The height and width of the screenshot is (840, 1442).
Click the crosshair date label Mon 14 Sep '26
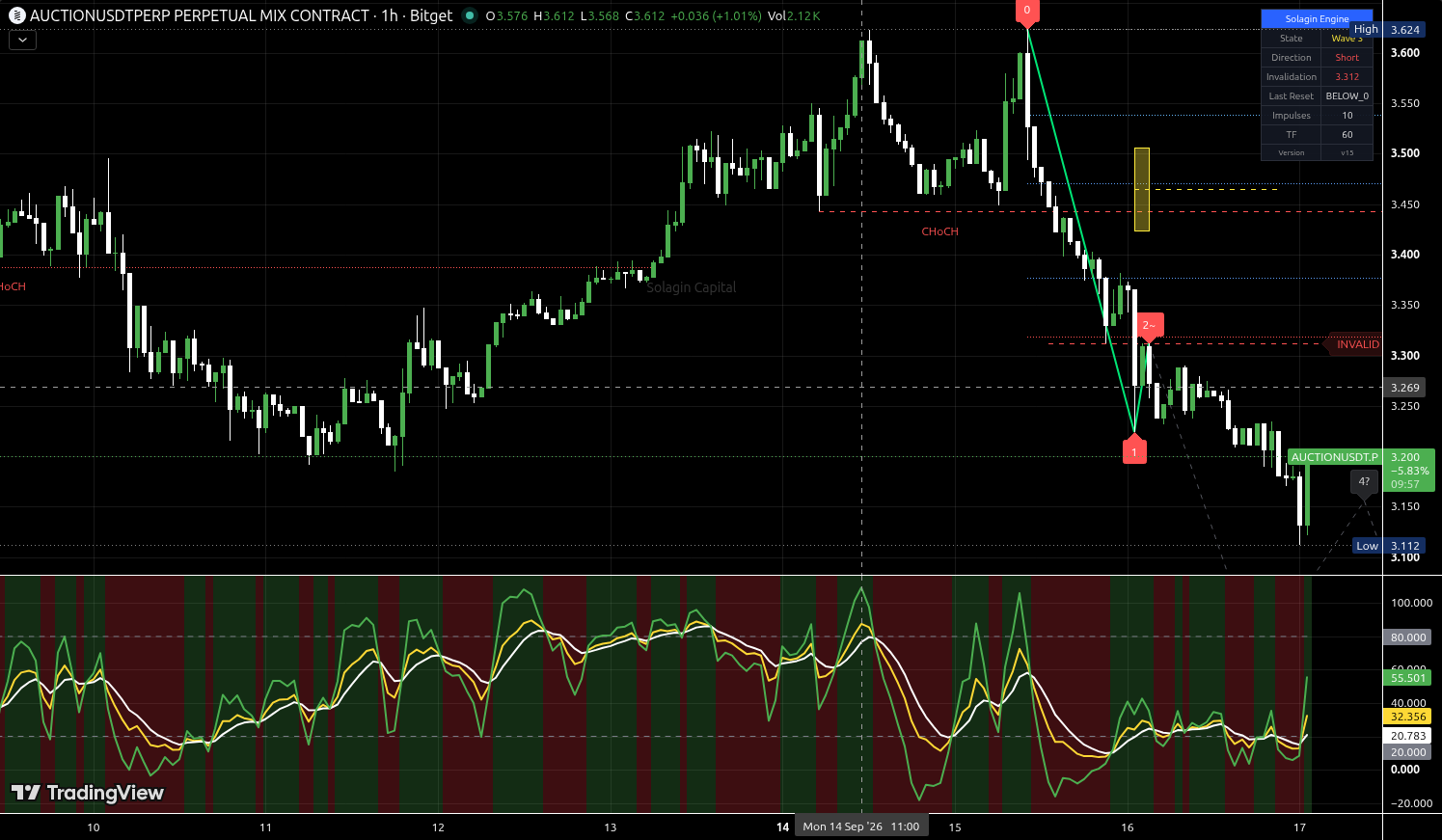861,826
